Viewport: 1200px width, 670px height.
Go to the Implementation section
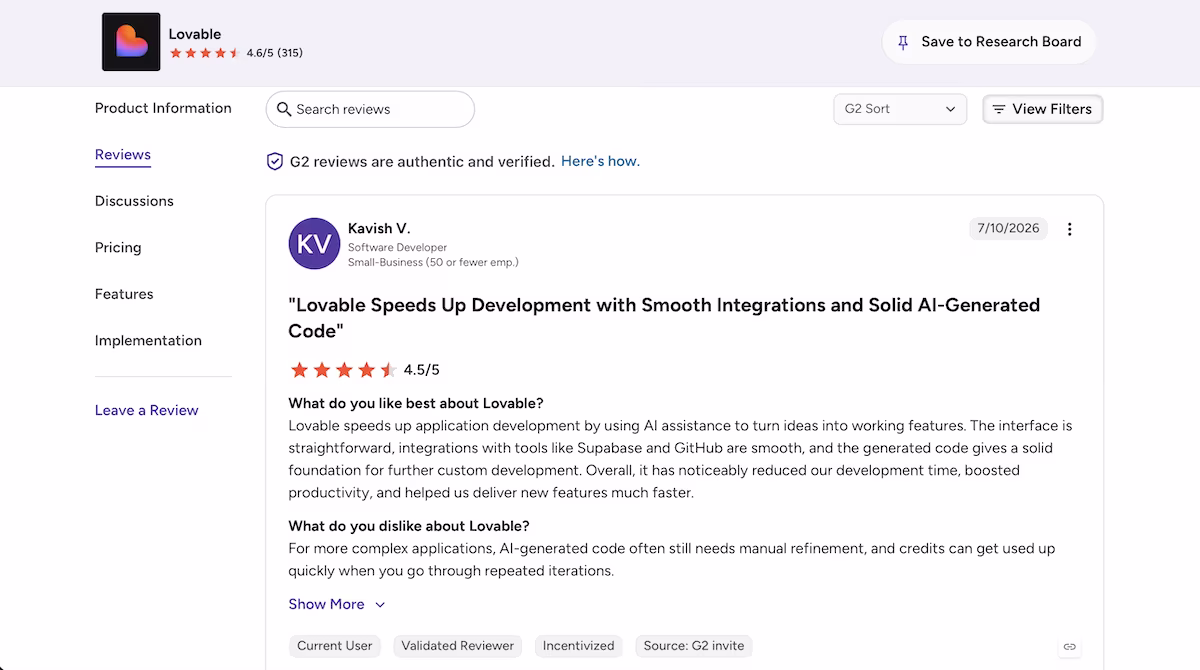(148, 341)
